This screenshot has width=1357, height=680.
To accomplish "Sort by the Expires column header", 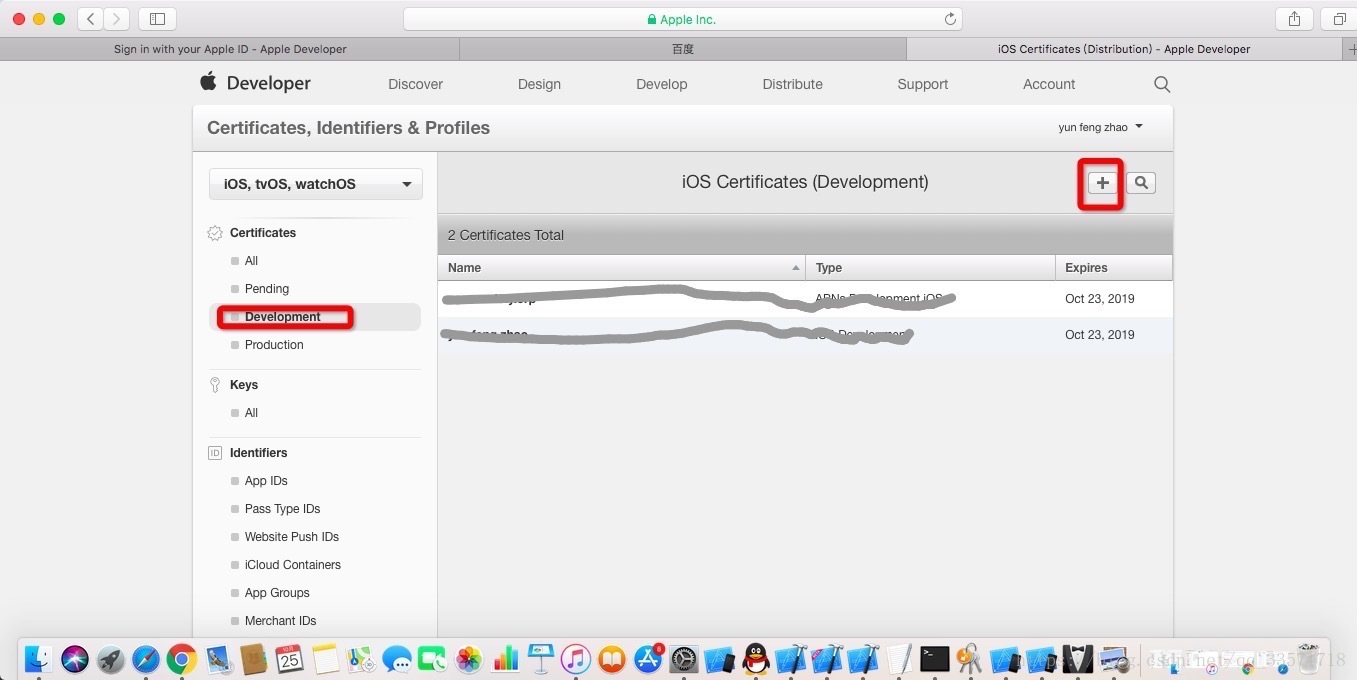I will point(1113,268).
